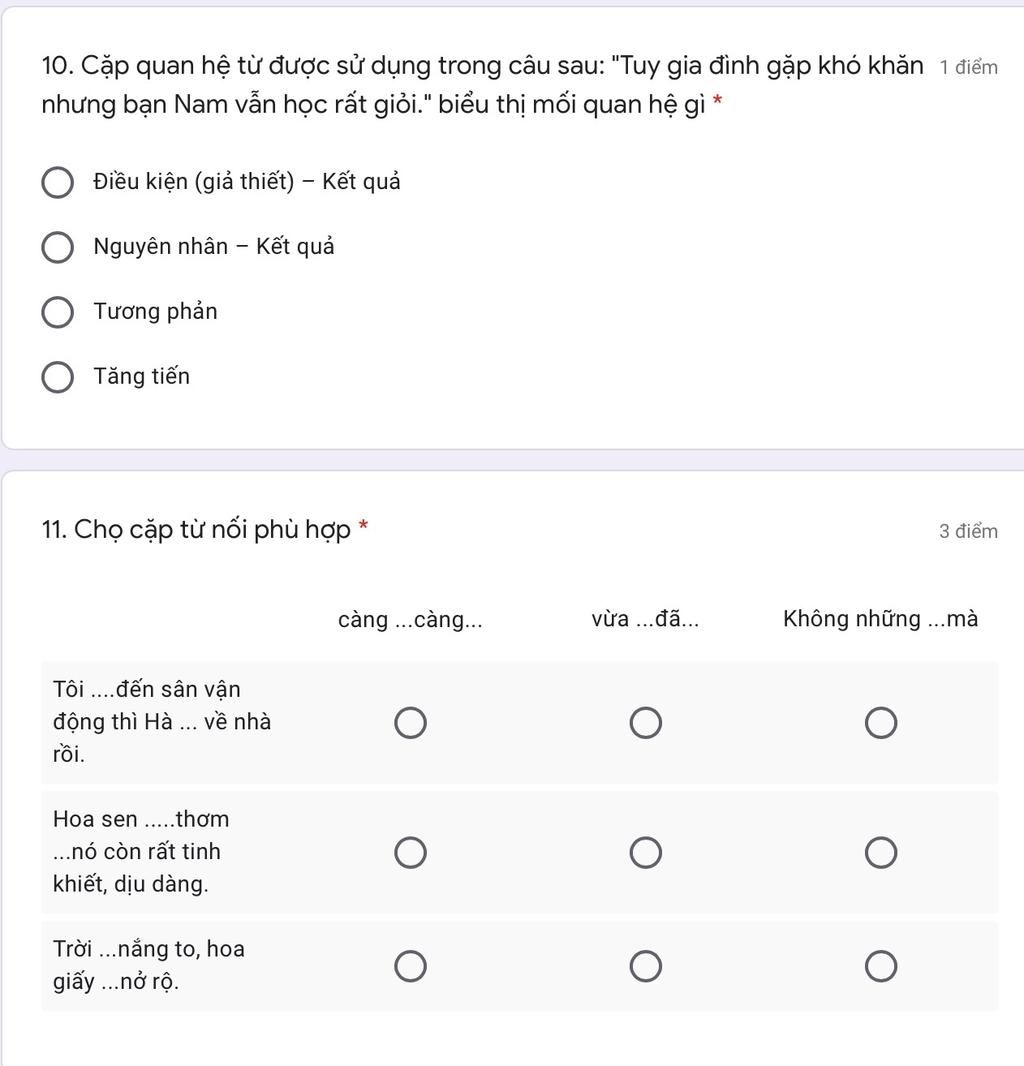Select 'càng ...càng...' for 'Tôi ....đến sân vận động' row
The width and height of the screenshot is (1024, 1066).
click(x=411, y=722)
